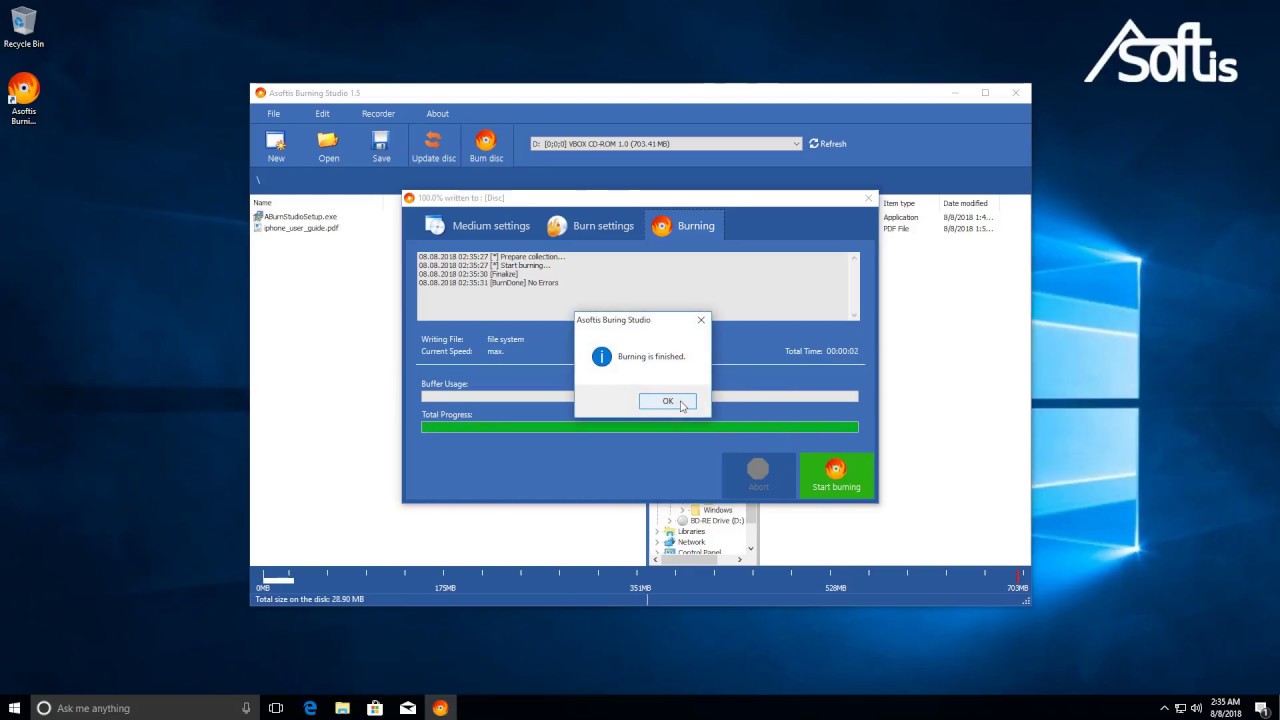Image resolution: width=1280 pixels, height=720 pixels.
Task: Open File Explorer from the taskbar
Action: (342, 708)
